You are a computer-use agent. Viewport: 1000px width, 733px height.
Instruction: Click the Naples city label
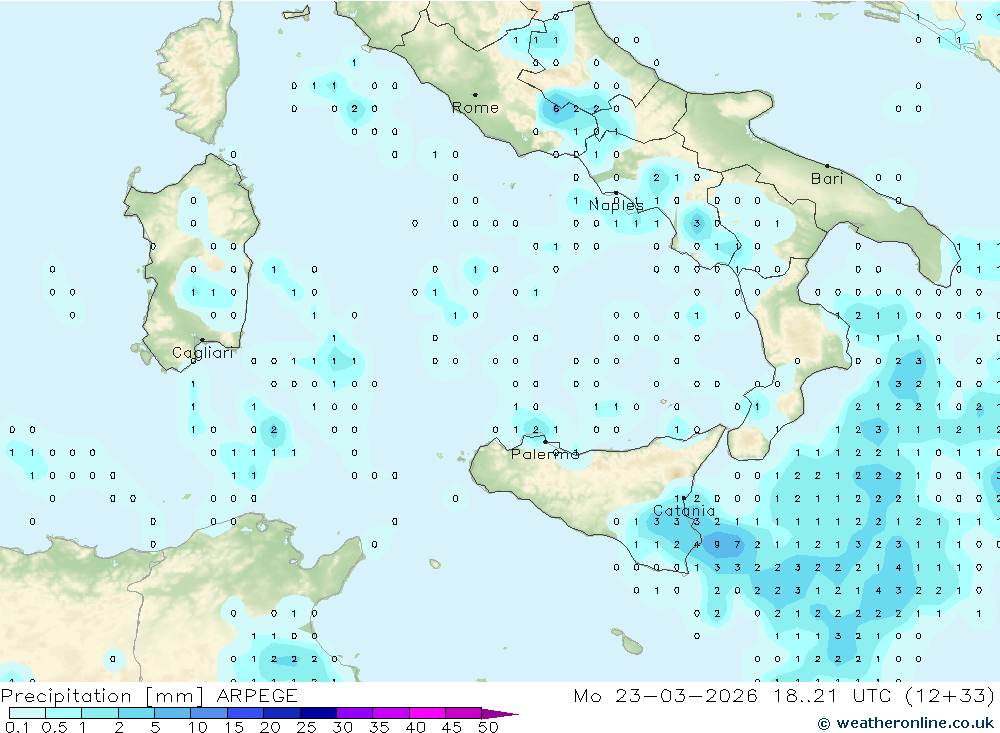[616, 205]
